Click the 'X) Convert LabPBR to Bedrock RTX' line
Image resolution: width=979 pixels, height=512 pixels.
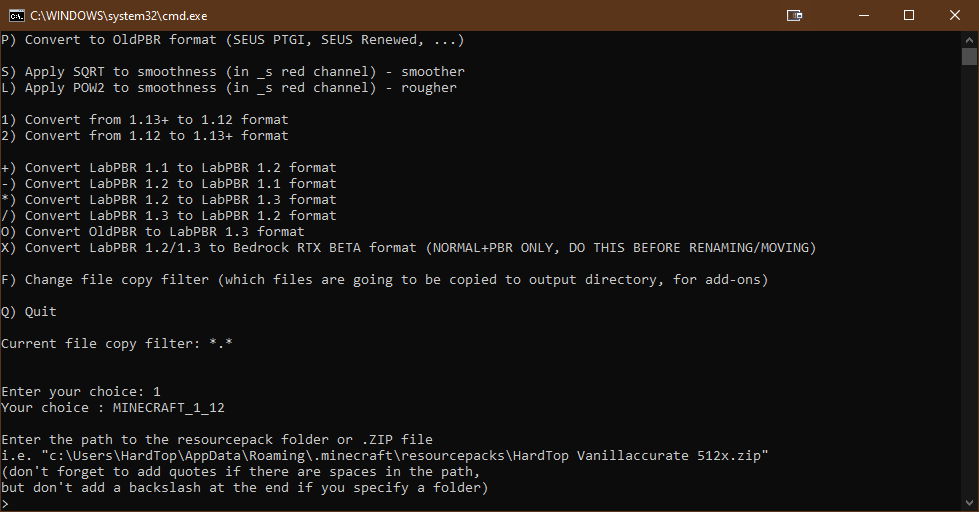(408, 248)
